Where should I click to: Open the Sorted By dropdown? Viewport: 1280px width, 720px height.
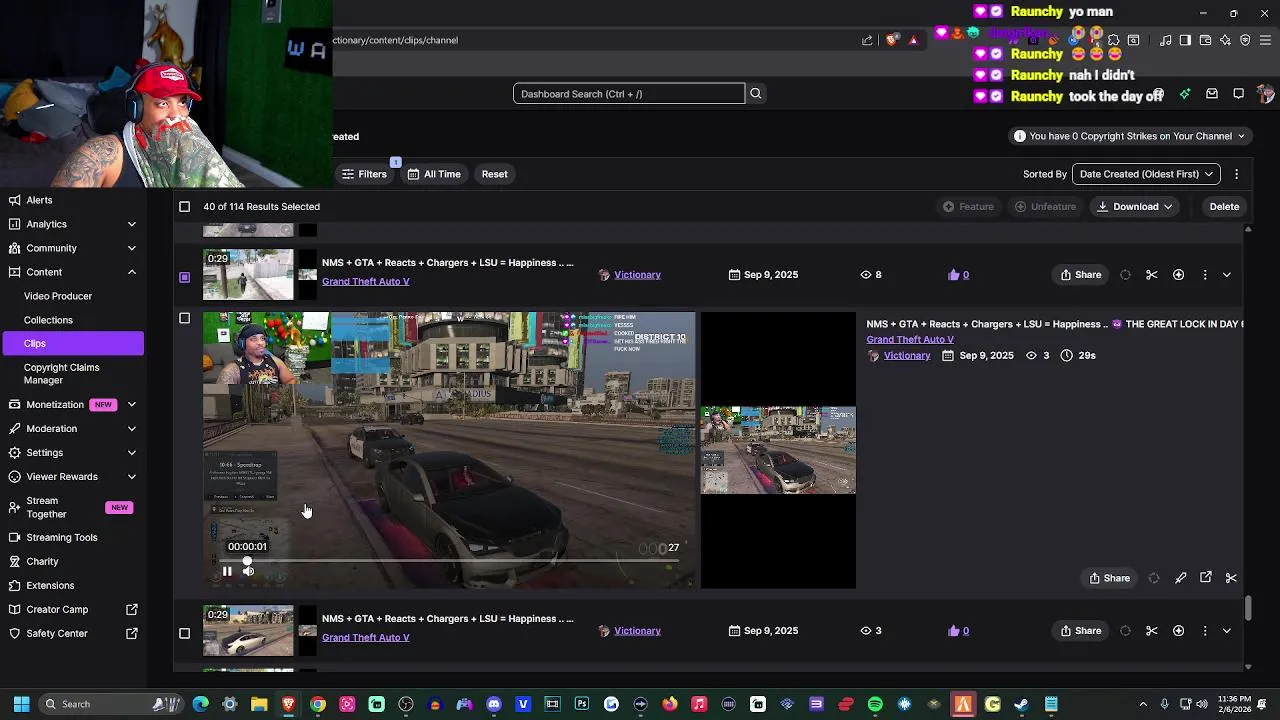[x=1146, y=174]
